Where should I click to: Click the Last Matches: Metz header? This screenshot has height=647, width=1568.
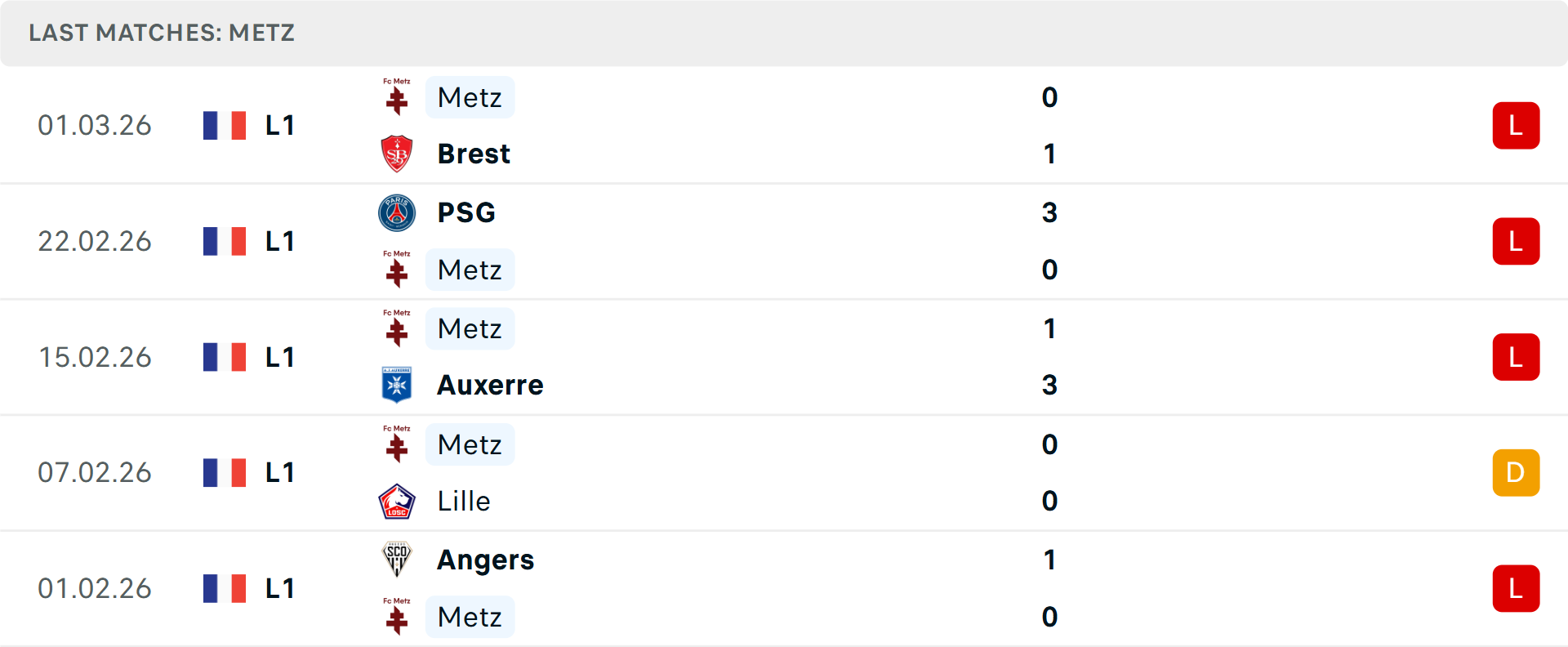coord(162,33)
